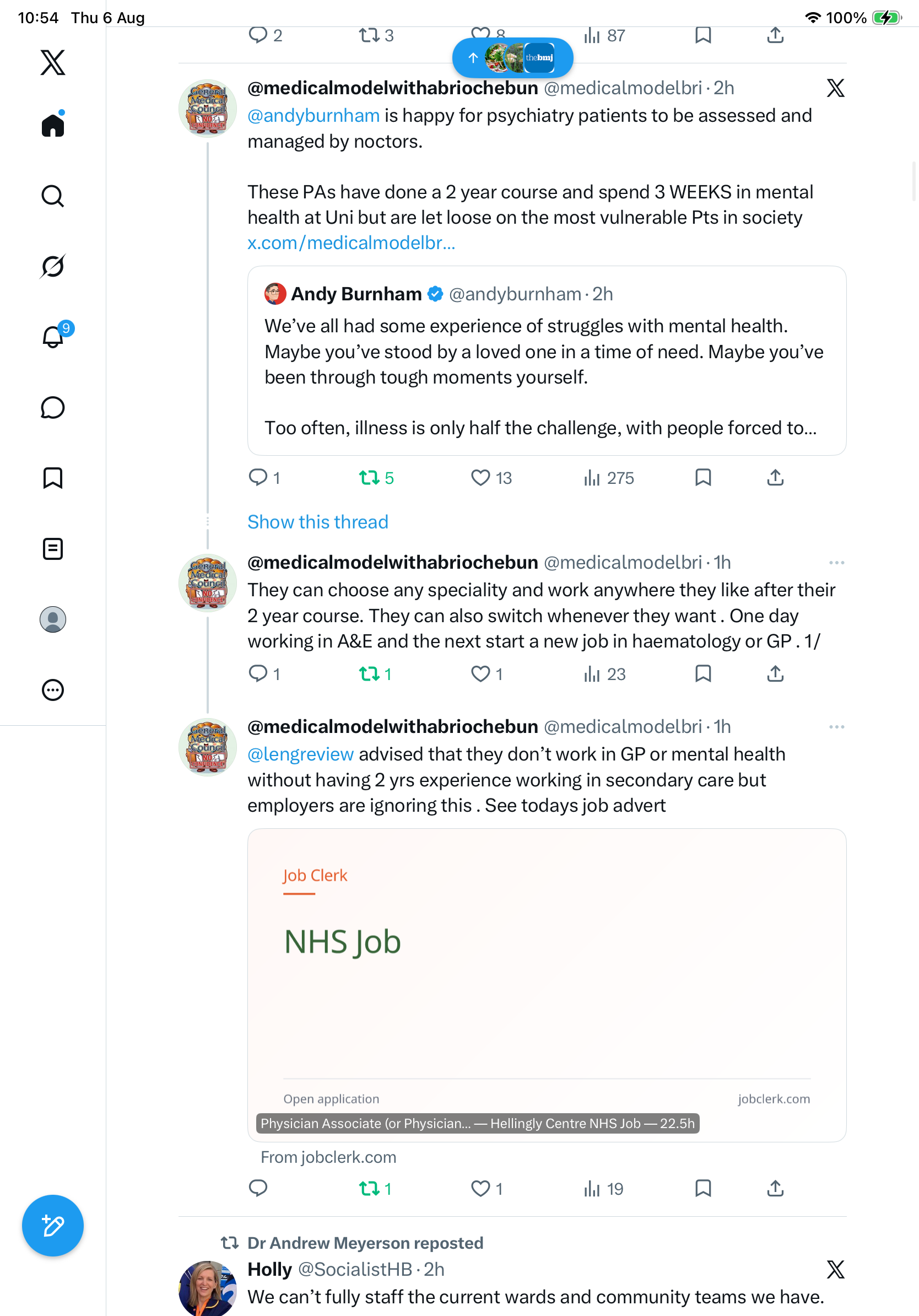Viewport: 919px width, 1316px height.
Task: Share the post with 275 views
Action: tap(775, 477)
